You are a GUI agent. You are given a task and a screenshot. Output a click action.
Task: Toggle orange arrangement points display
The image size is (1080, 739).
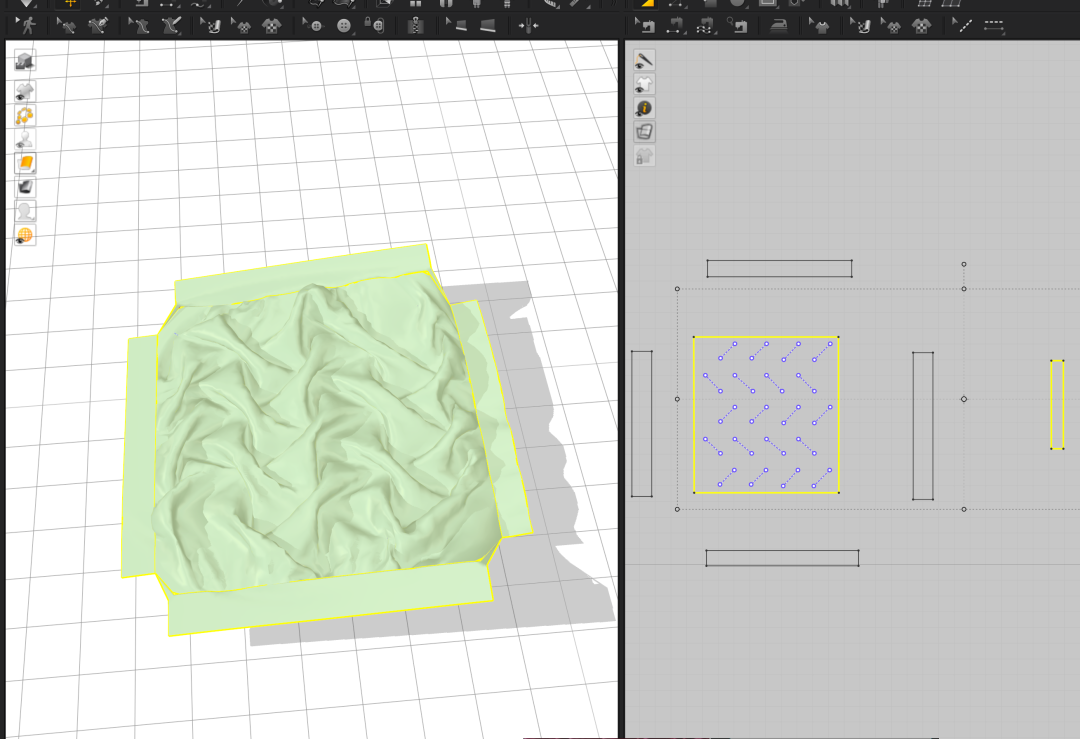click(x=25, y=115)
